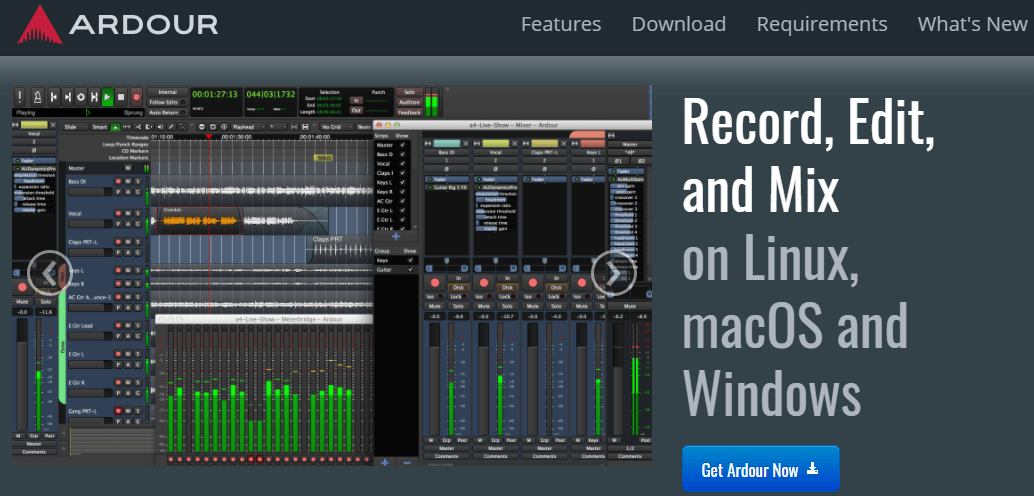The width and height of the screenshot is (1034, 496).
Task: Jump to session start in the transport
Action: click(53, 97)
